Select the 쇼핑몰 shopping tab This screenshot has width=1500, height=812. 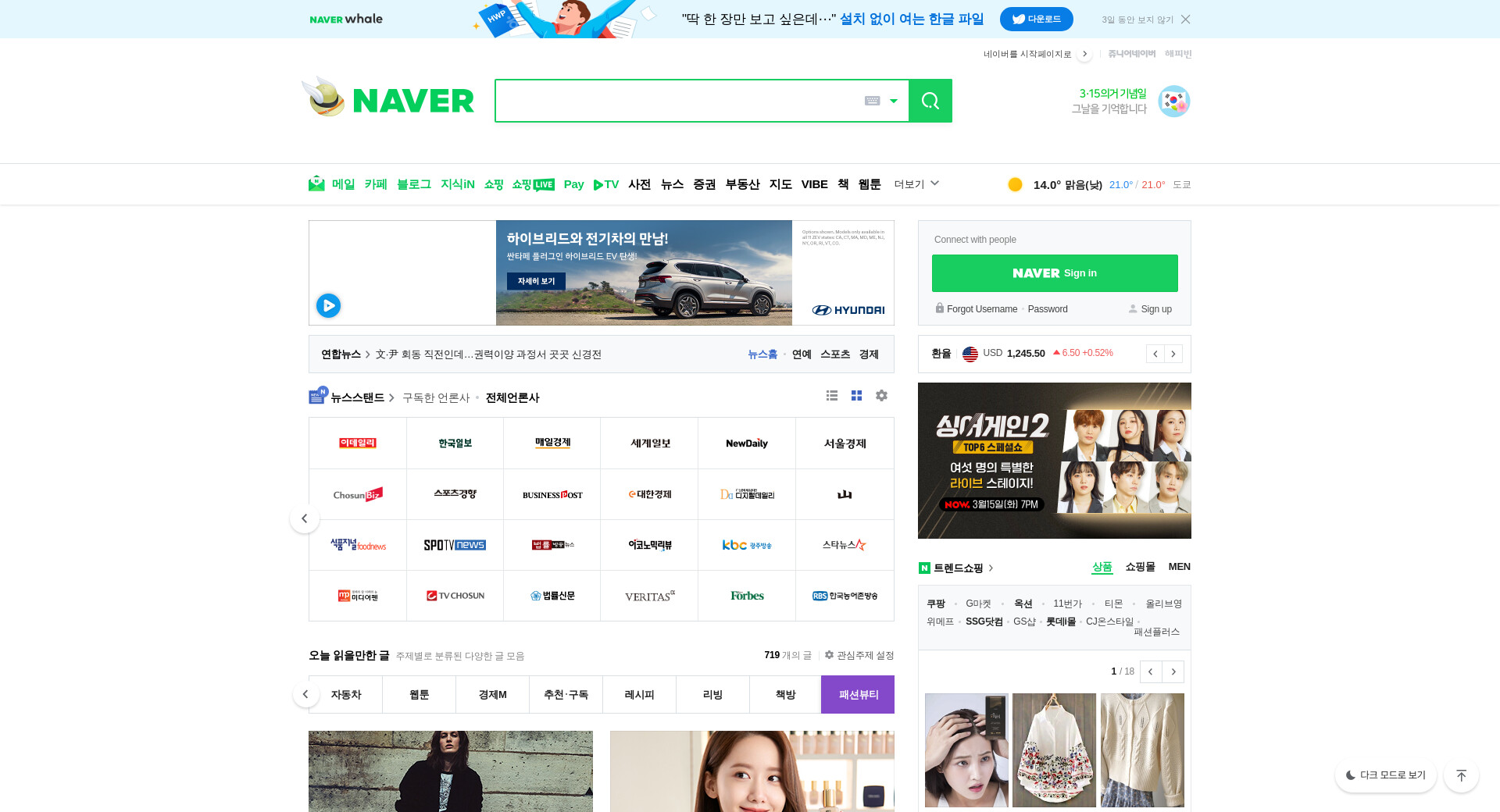point(1140,567)
